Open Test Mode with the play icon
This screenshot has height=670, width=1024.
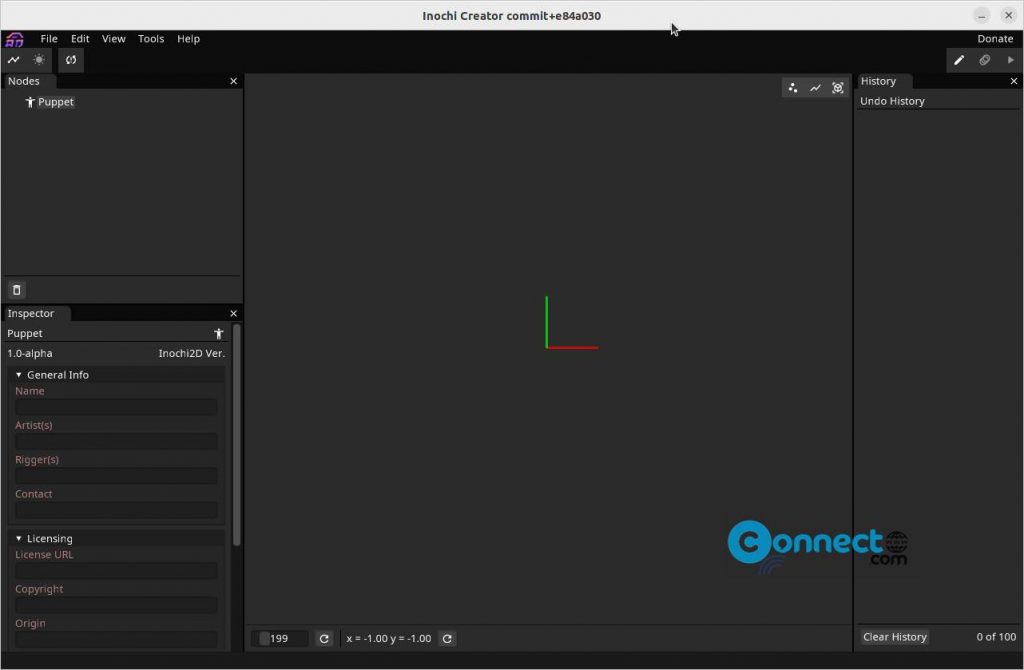click(1010, 60)
